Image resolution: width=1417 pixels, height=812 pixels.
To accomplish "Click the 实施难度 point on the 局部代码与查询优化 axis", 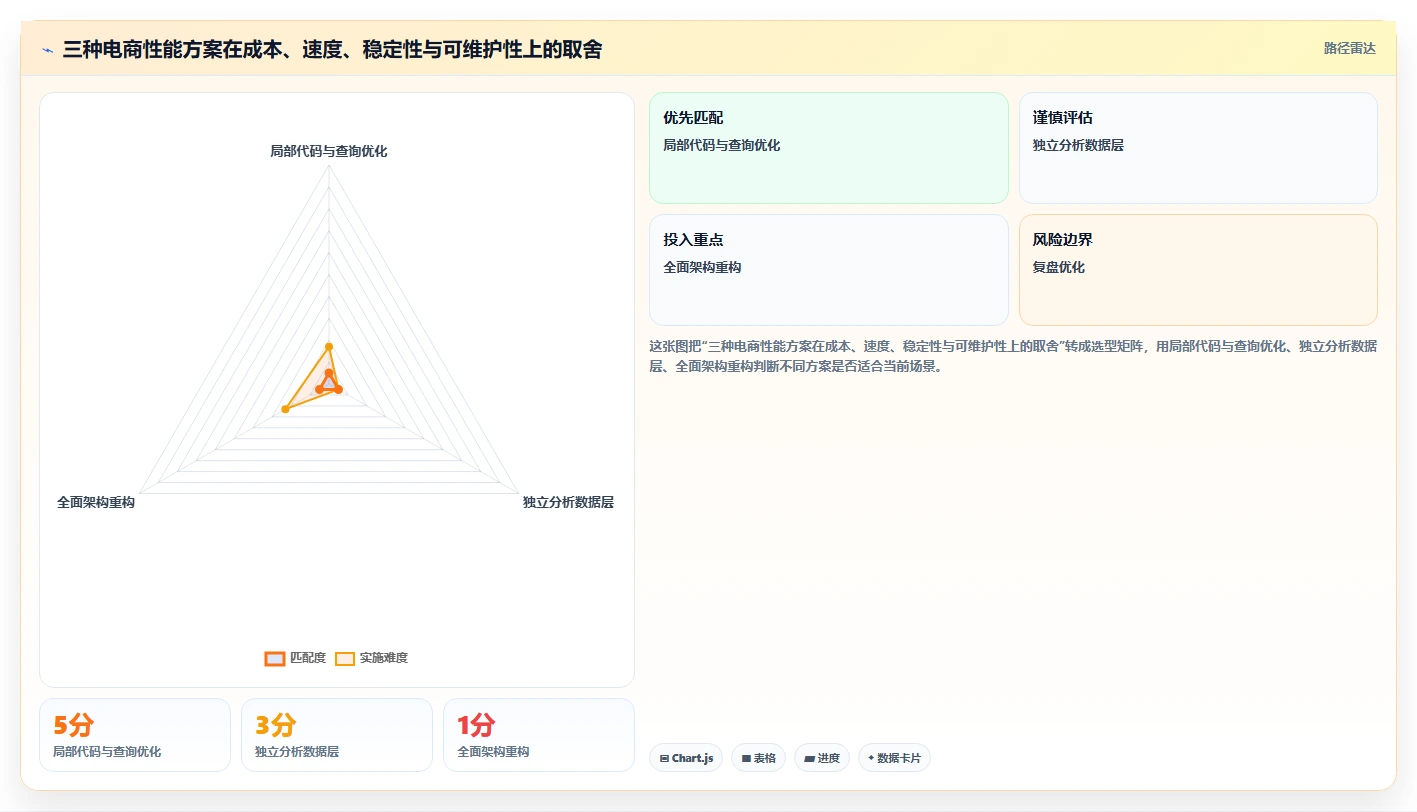I will pyautogui.click(x=329, y=346).
